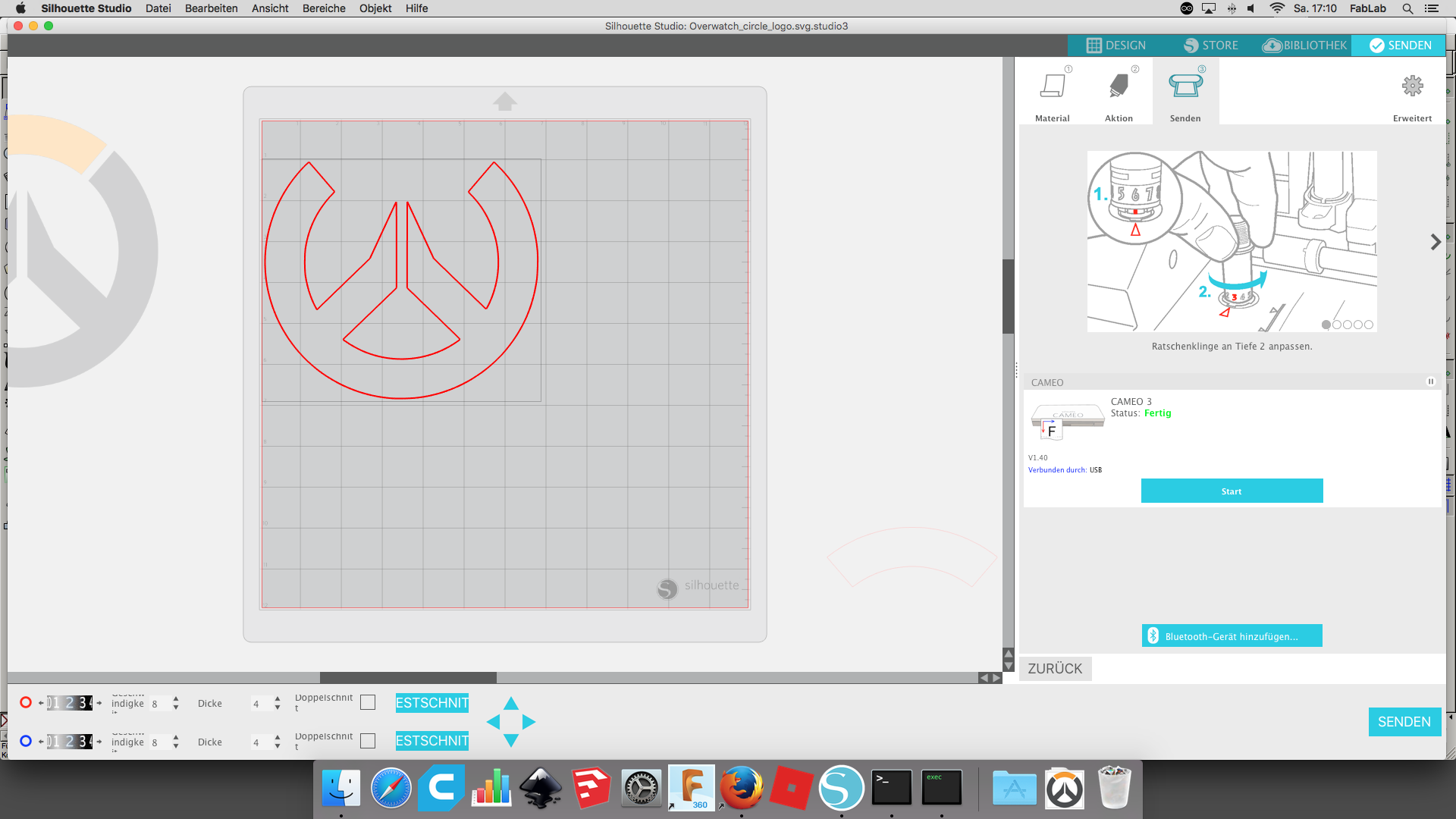Open System Preferences gear in dock

pos(642,789)
